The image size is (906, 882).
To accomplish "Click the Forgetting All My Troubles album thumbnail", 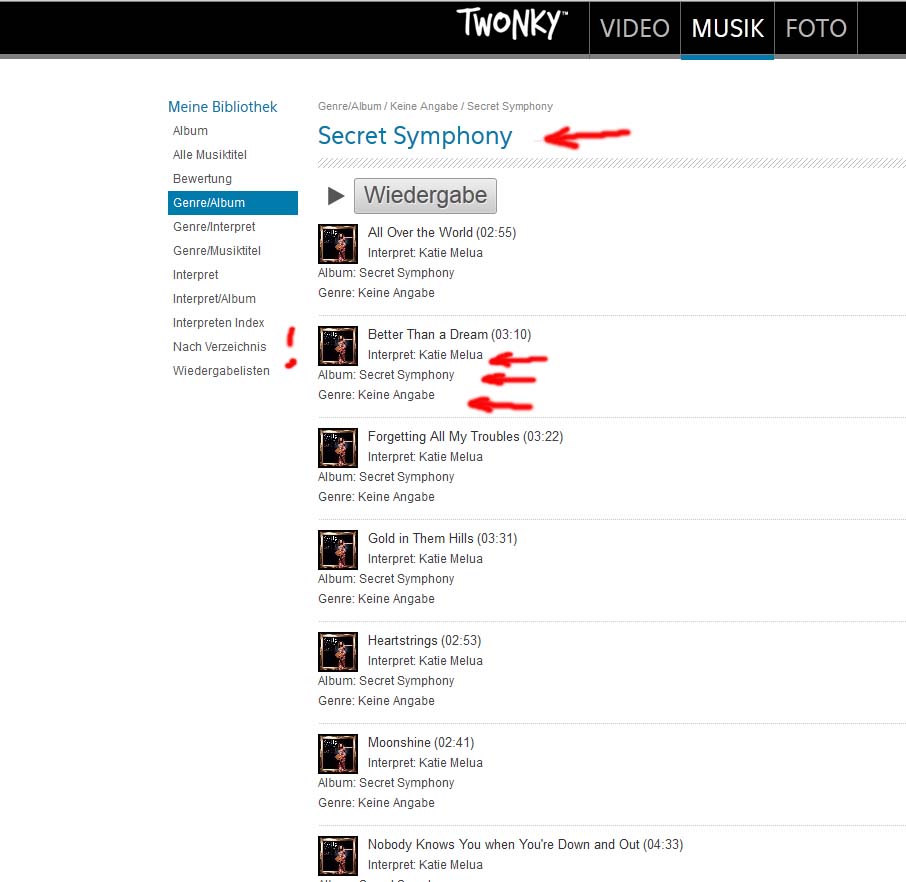I will tap(338, 448).
